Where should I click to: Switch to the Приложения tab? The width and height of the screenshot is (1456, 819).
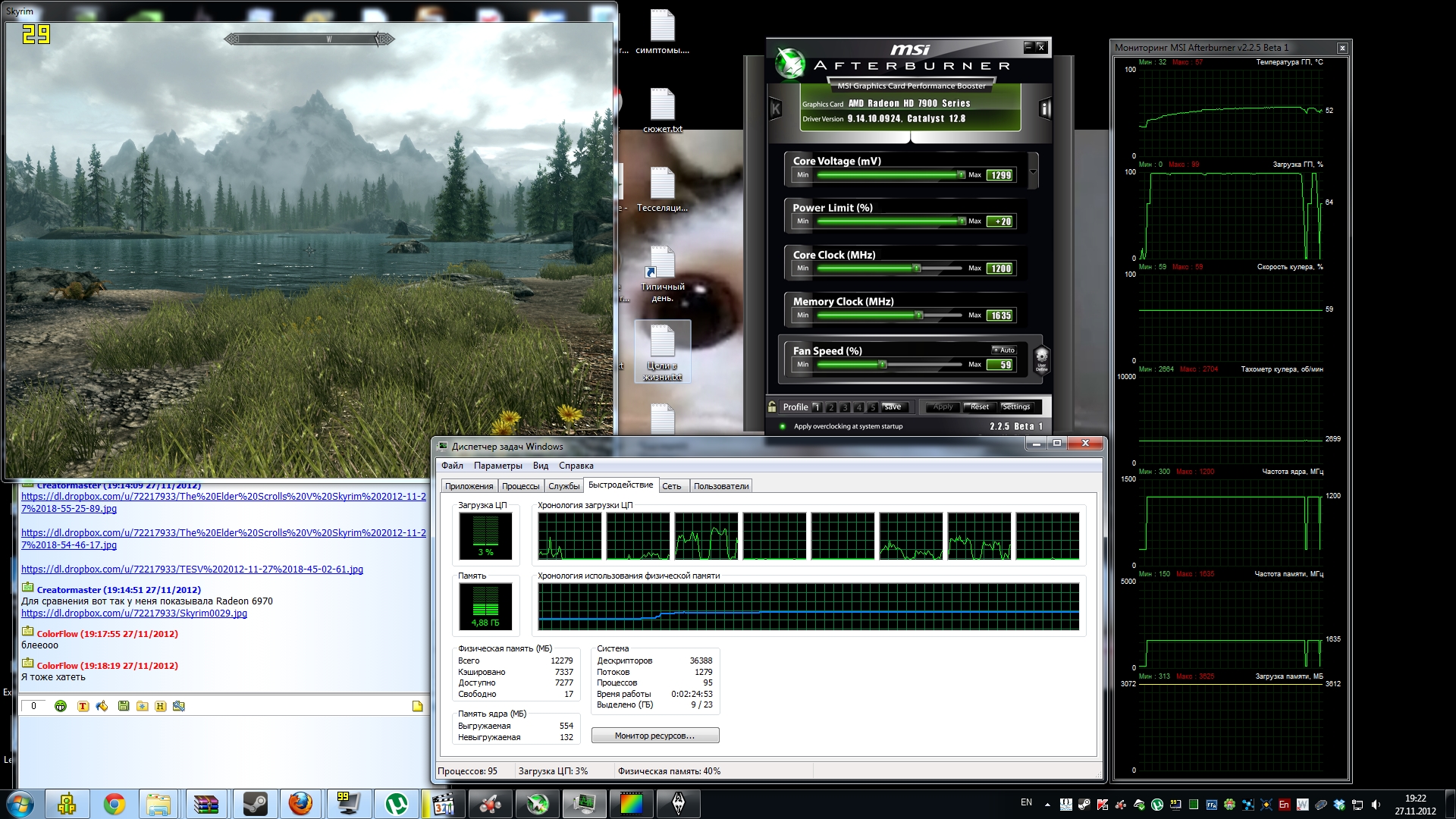tap(469, 486)
